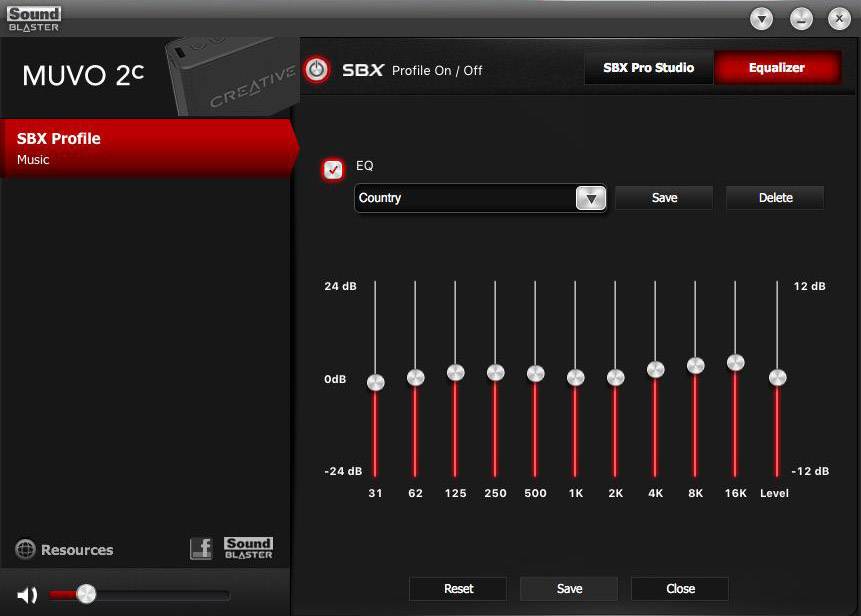This screenshot has height=616, width=861.
Task: Click the Sound Blaster badge near Resources
Action: 249,547
